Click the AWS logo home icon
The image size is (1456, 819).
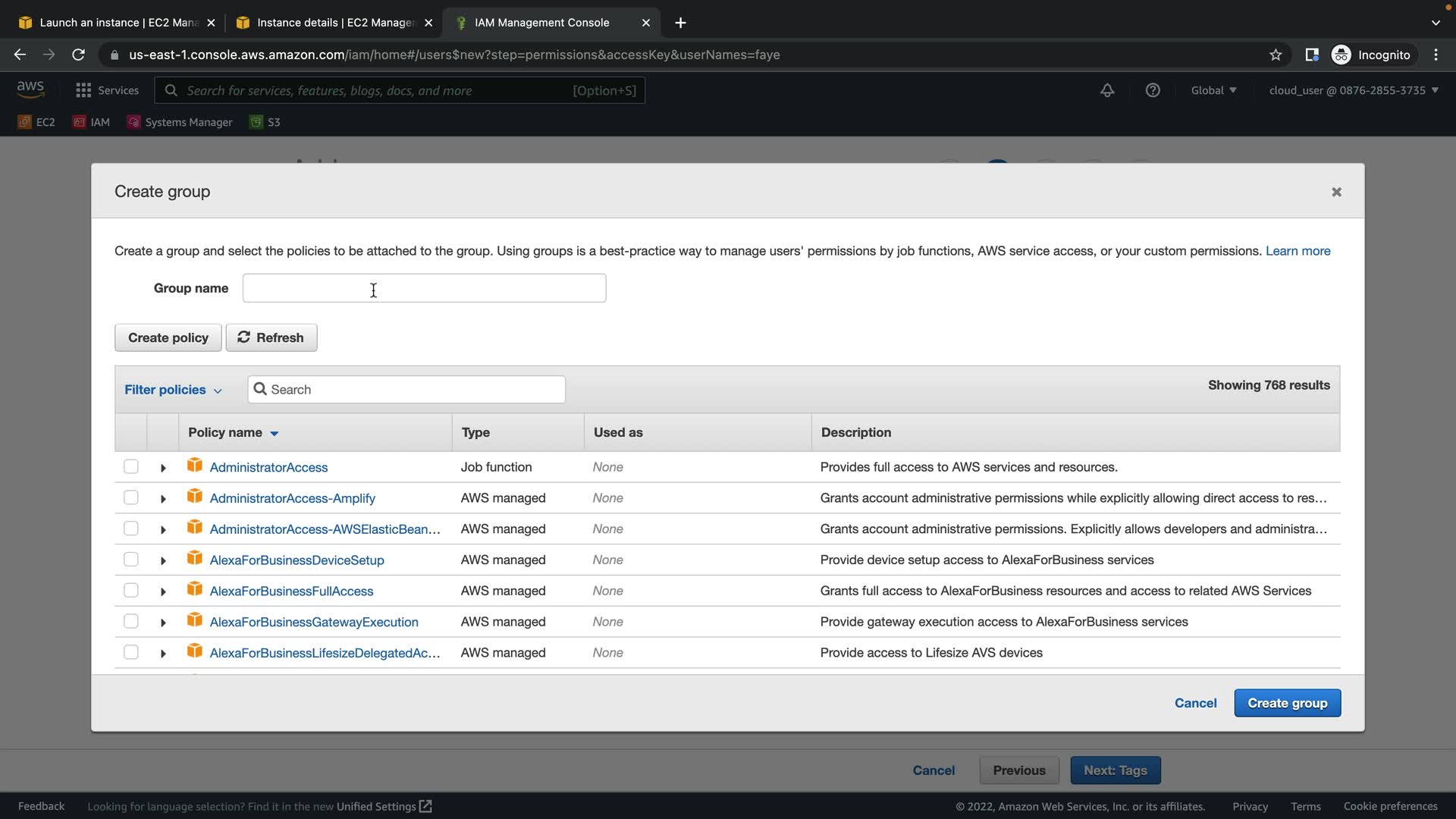pyautogui.click(x=30, y=89)
